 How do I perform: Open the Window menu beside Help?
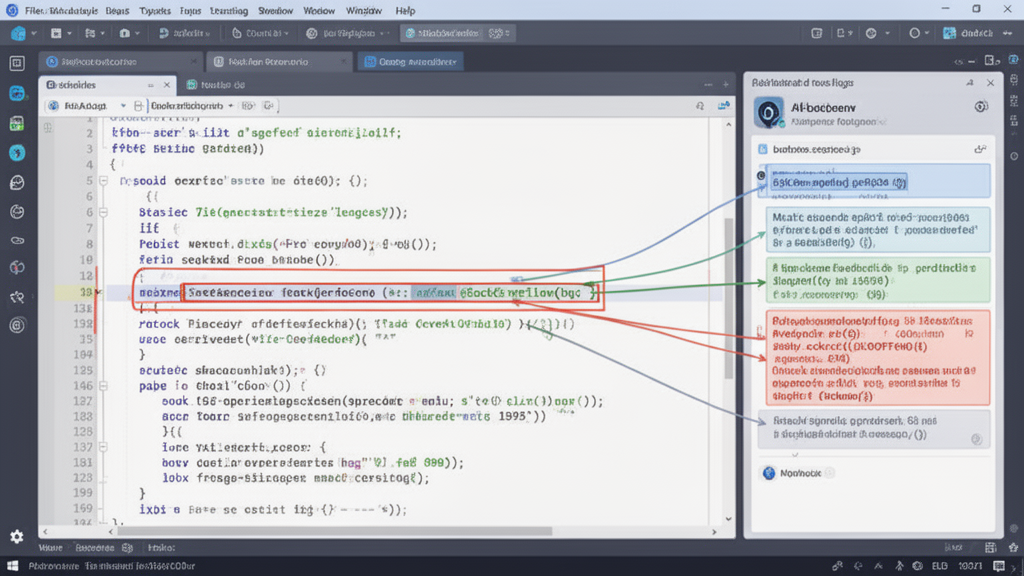363,10
